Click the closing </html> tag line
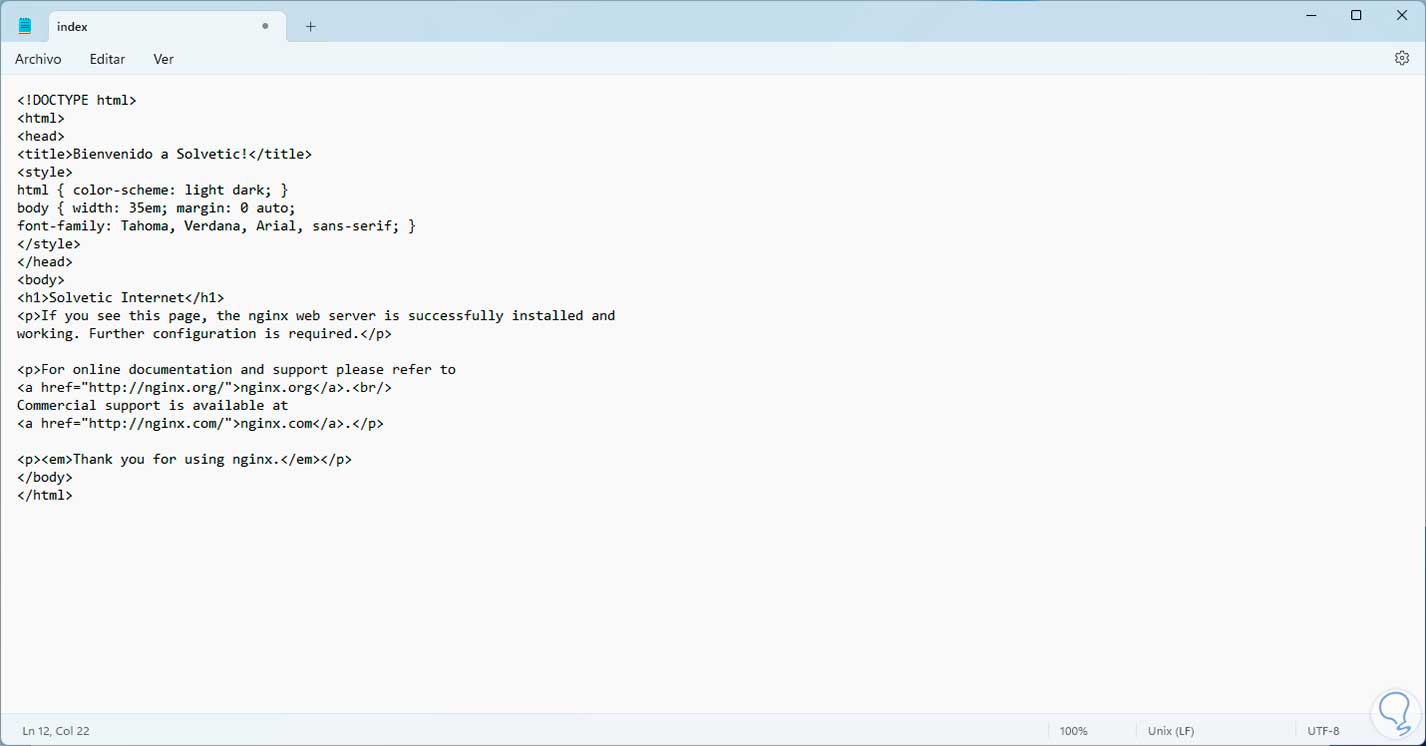 pos(45,496)
